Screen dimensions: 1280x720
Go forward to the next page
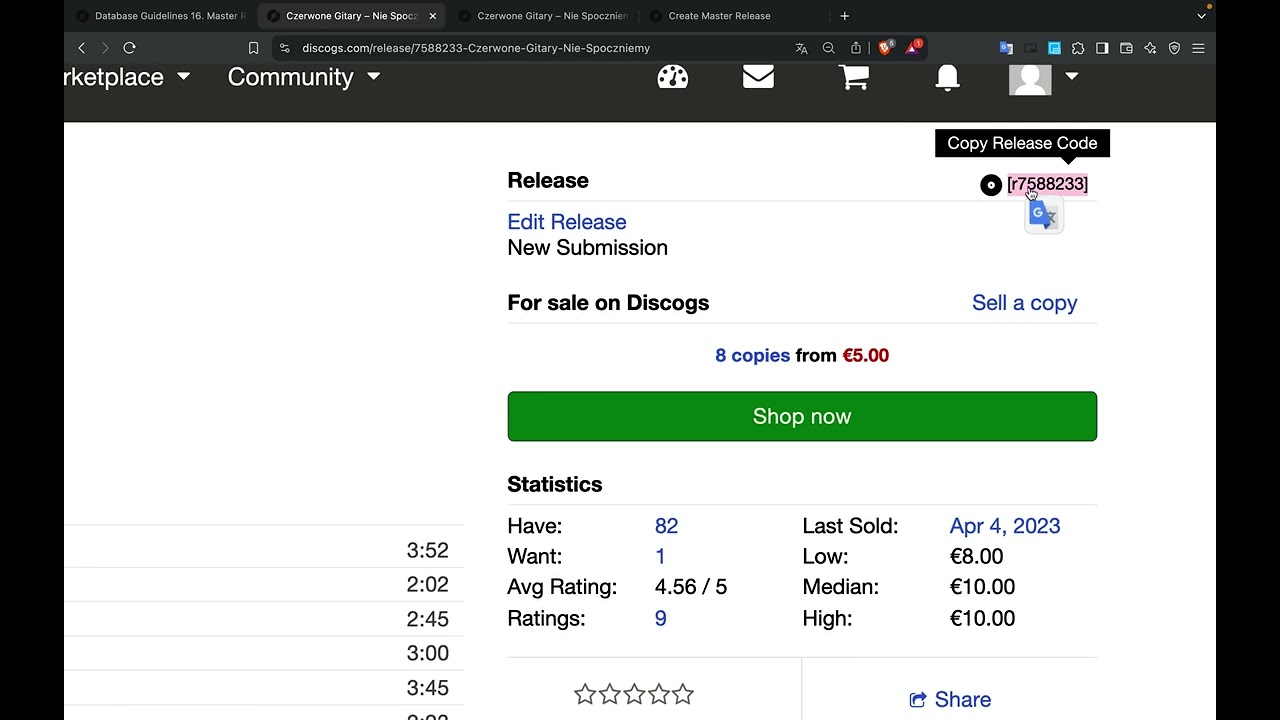coord(105,48)
